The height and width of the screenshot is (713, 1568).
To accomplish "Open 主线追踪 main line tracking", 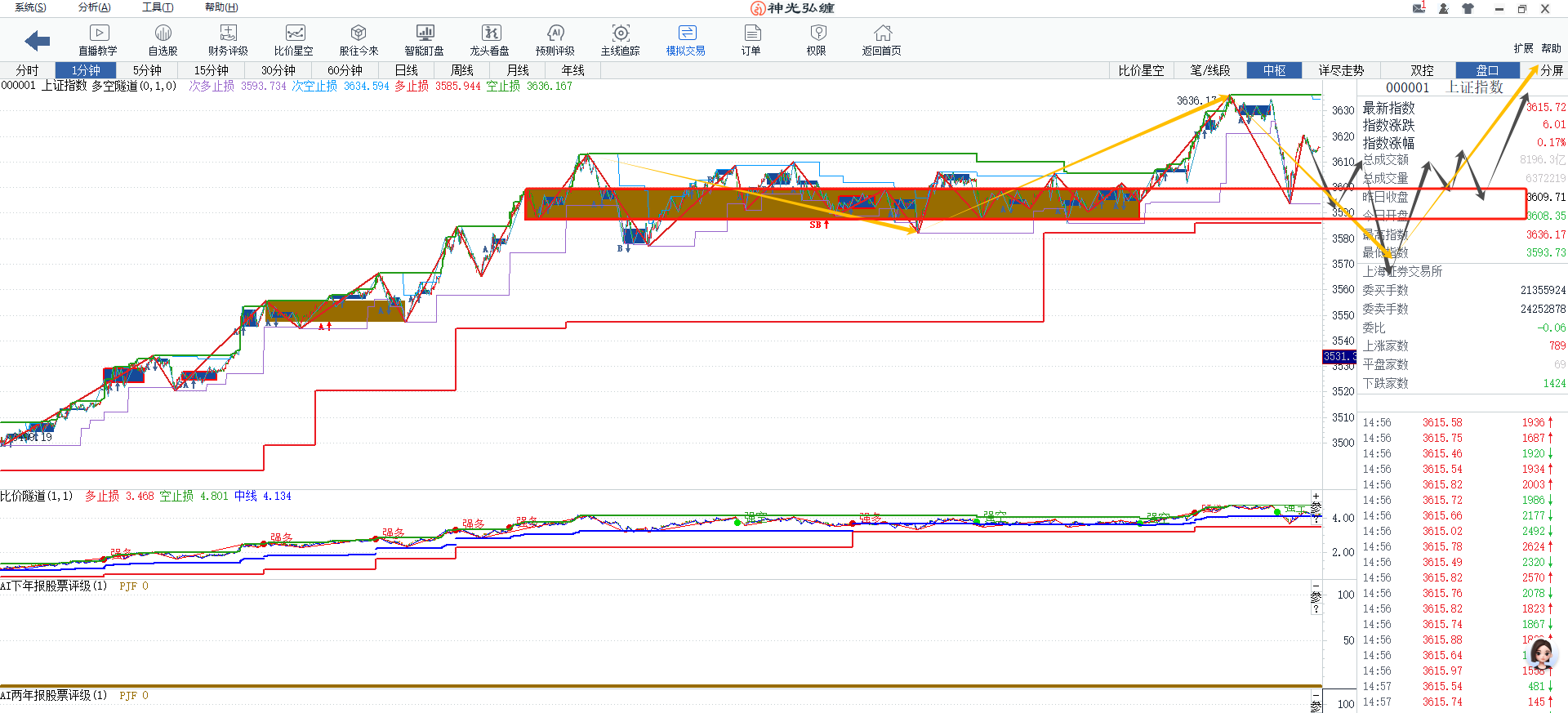I will tap(621, 40).
